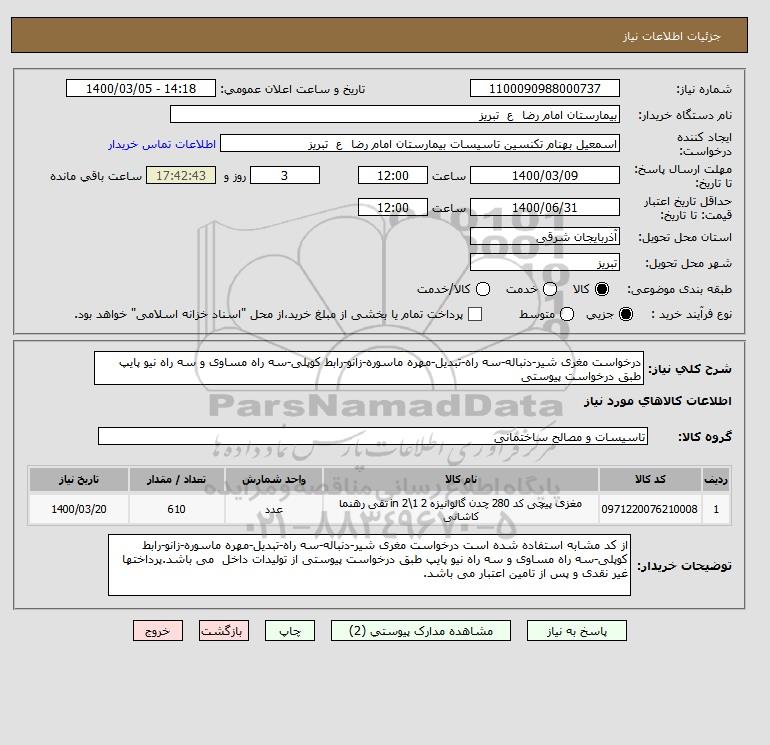
Task: Click the شماره نیاز field 1100090988000737
Action: click(545, 88)
